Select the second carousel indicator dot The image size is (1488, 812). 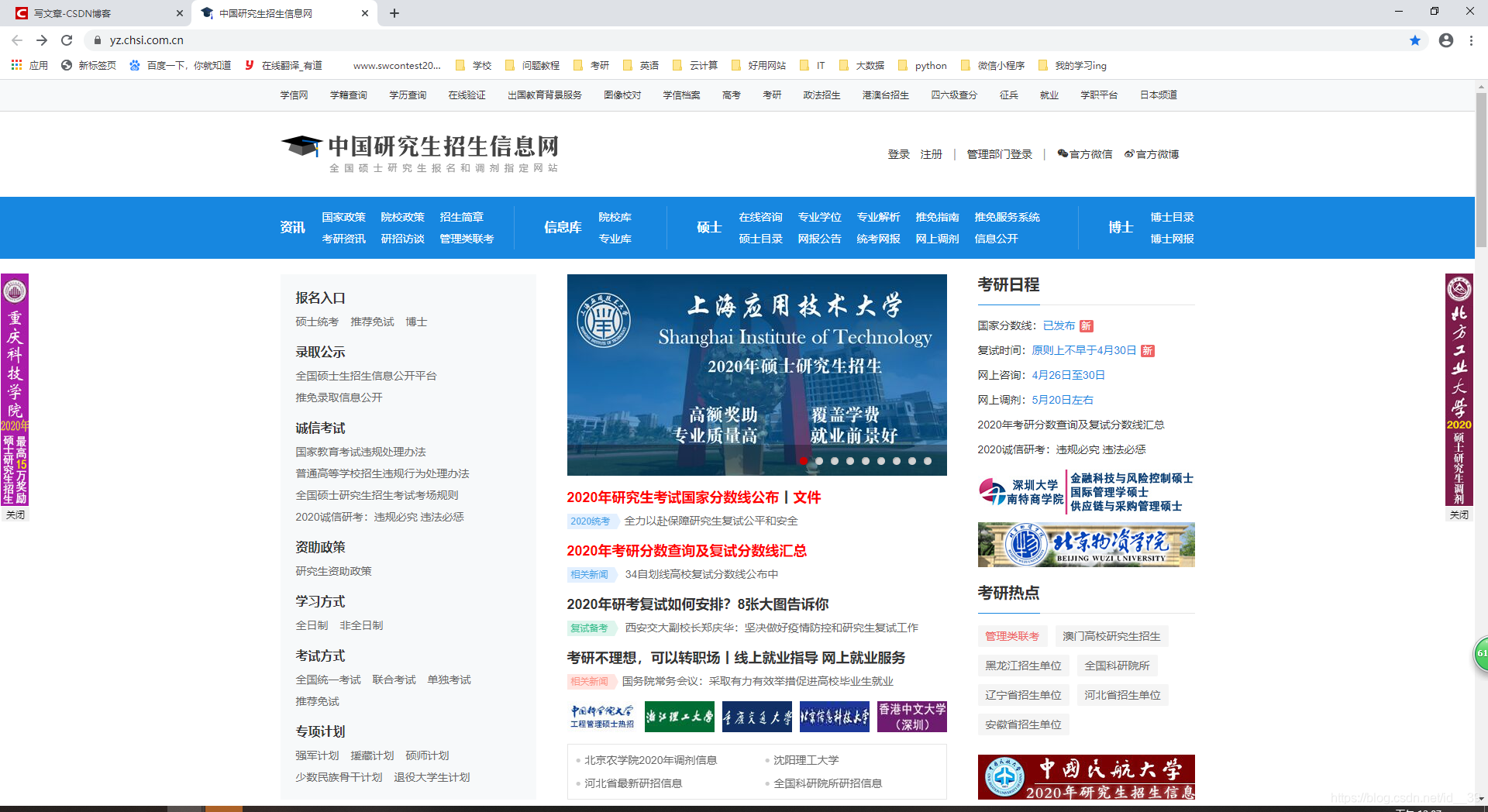819,460
